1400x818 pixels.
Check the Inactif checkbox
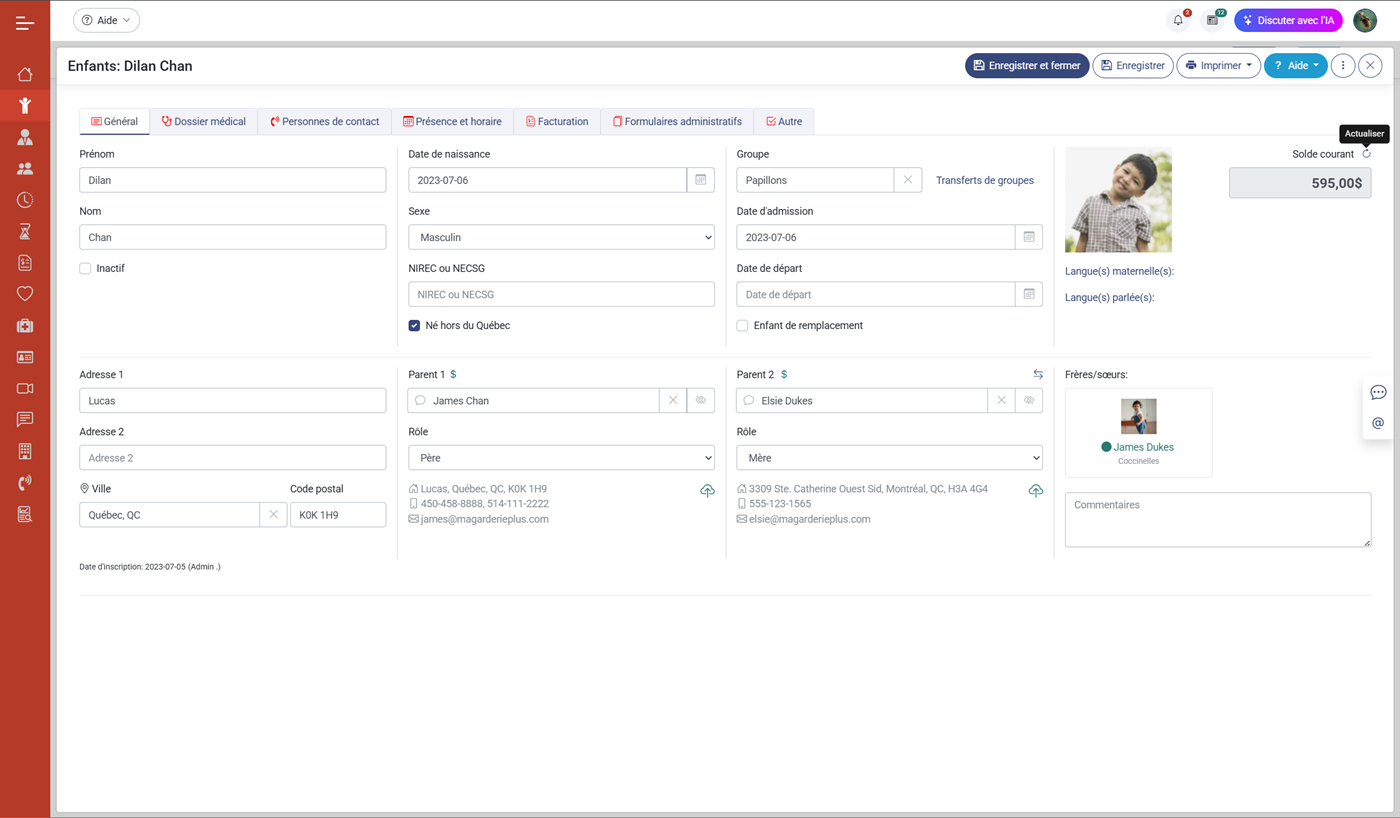point(85,269)
